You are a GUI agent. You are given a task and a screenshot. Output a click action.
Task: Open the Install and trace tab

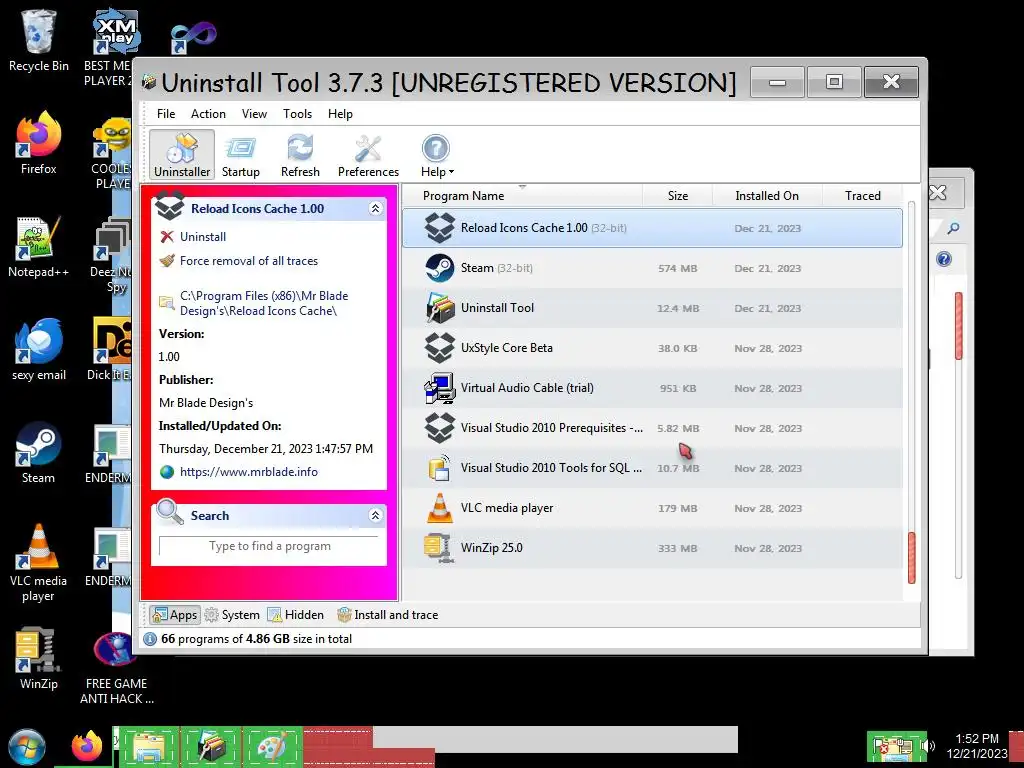click(x=387, y=615)
